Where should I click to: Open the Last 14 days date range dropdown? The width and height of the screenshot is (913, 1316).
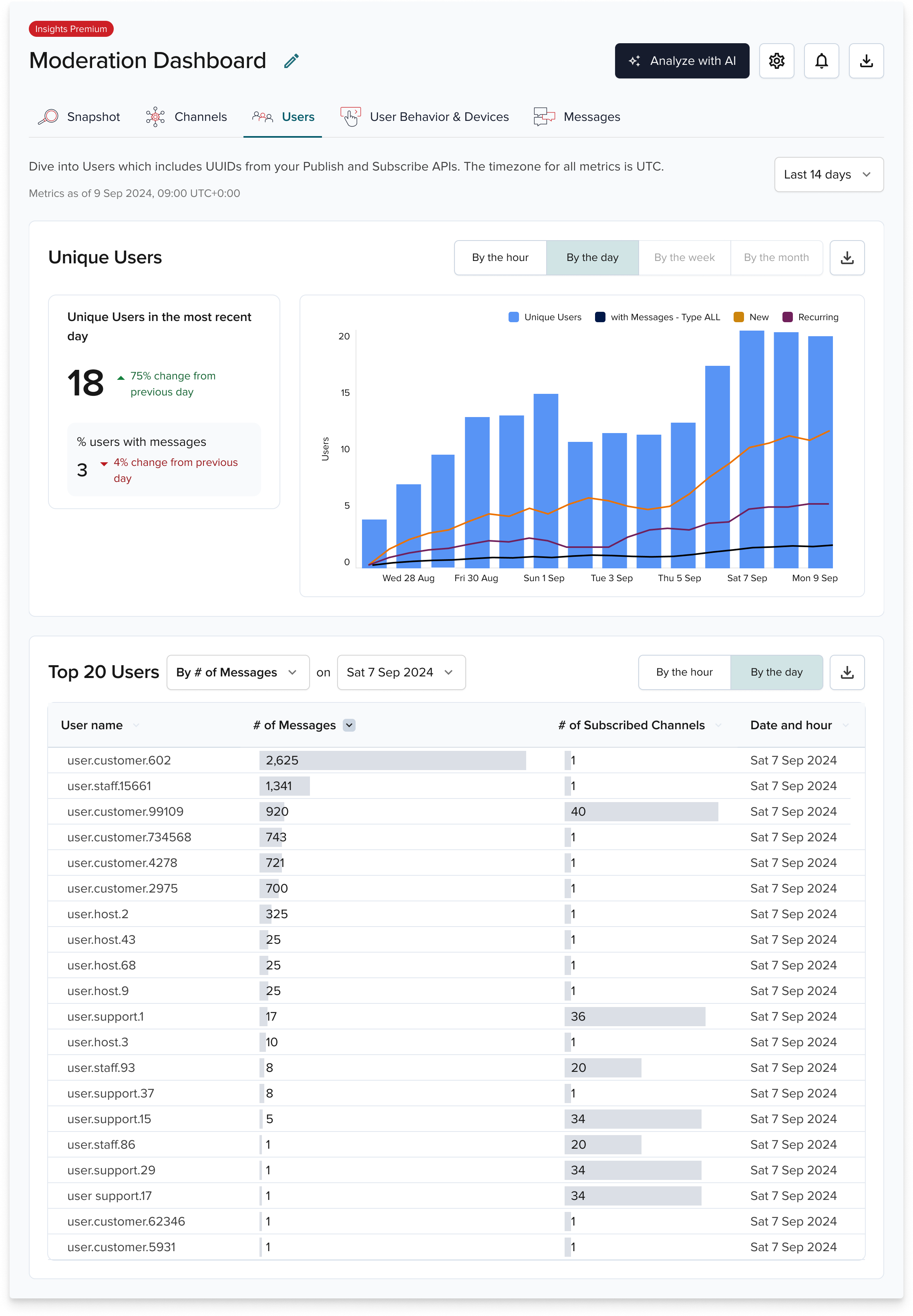click(828, 175)
